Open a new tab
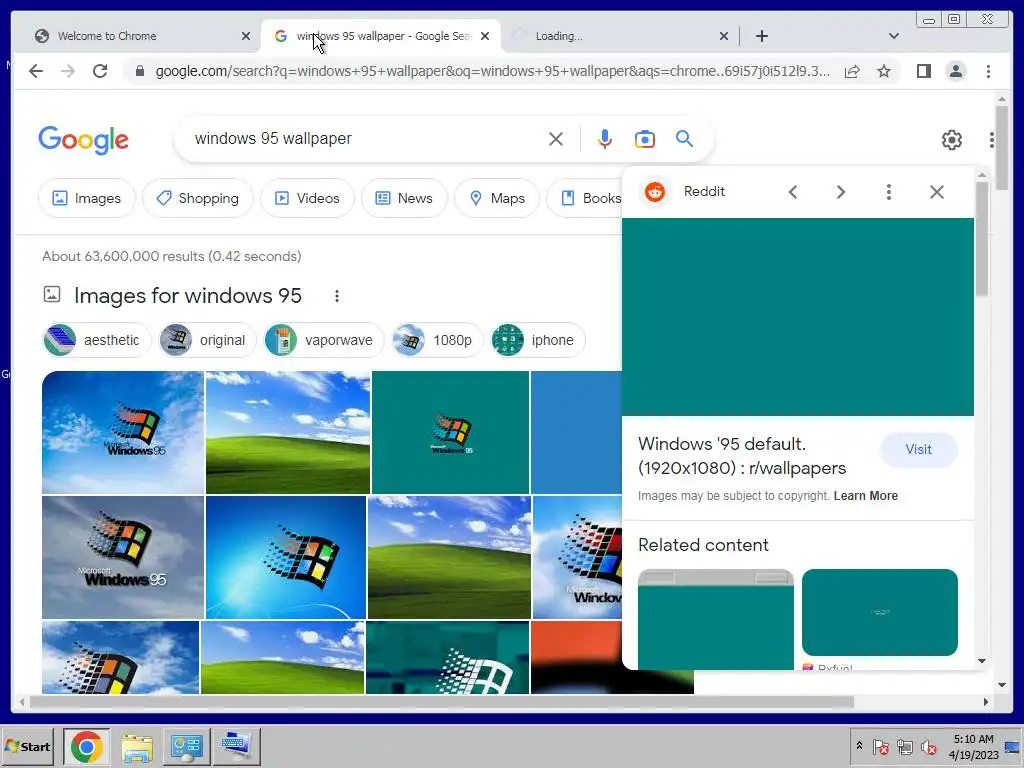The height and width of the screenshot is (768, 1024). click(761, 36)
